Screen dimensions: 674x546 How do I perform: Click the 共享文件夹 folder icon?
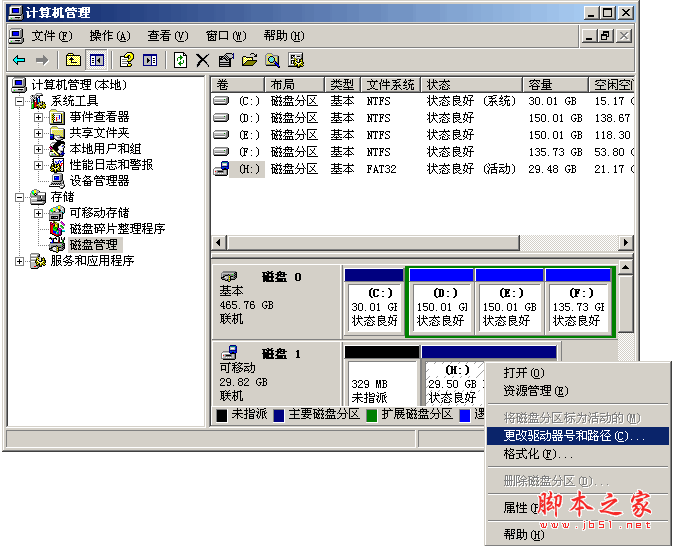click(57, 133)
